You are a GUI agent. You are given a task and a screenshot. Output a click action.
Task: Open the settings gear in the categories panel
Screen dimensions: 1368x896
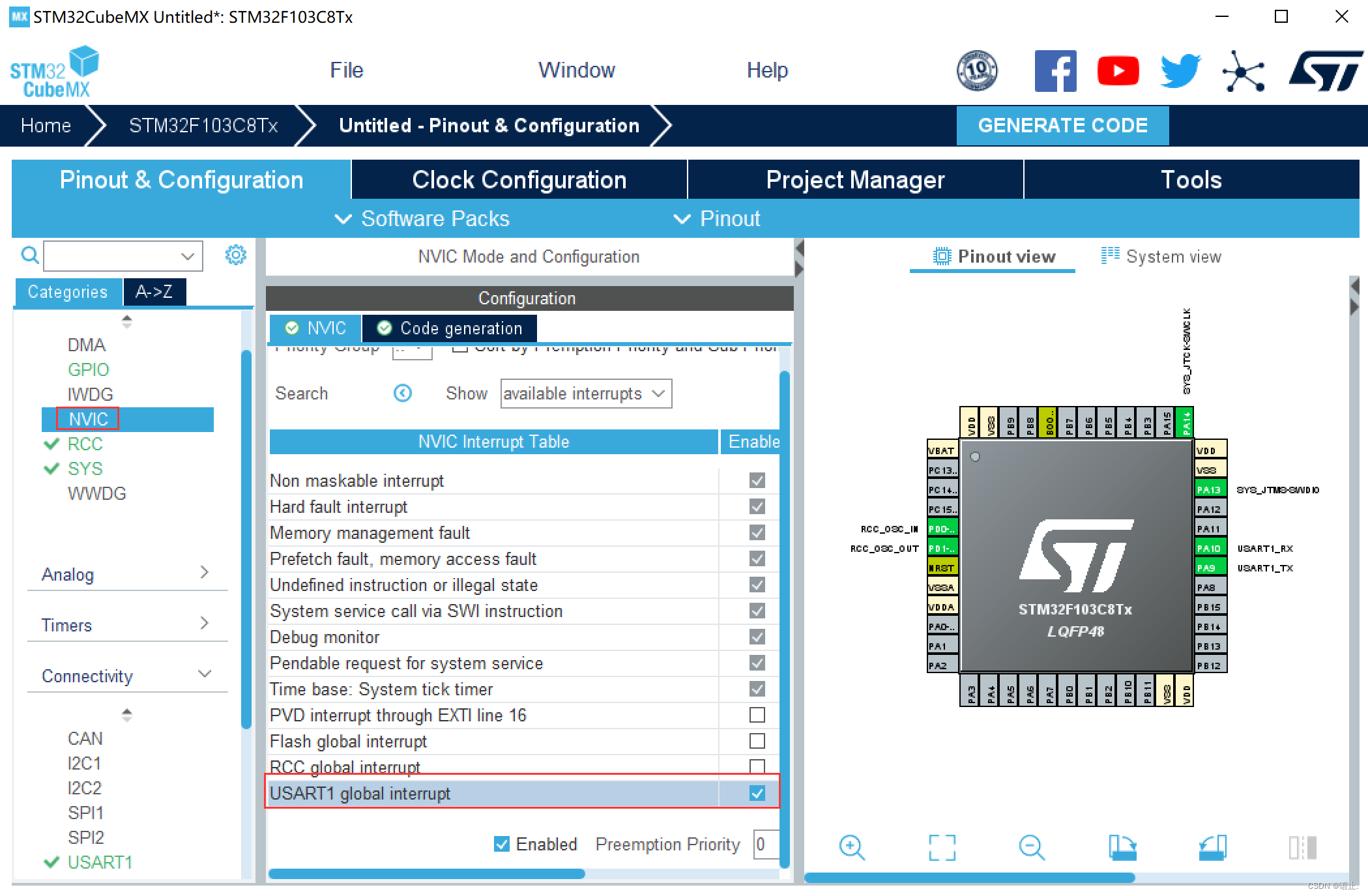pos(235,255)
